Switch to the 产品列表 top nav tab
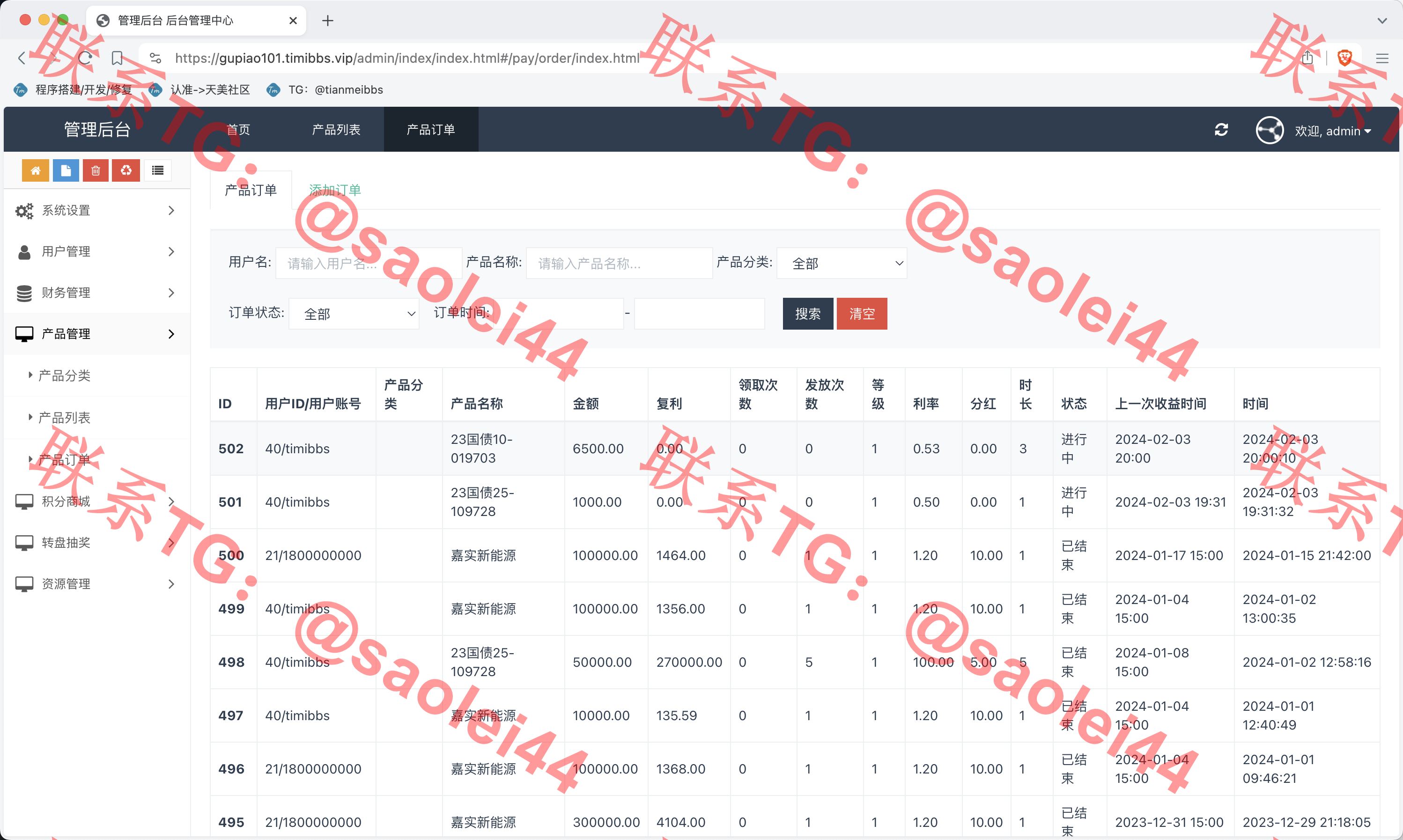 click(x=336, y=130)
